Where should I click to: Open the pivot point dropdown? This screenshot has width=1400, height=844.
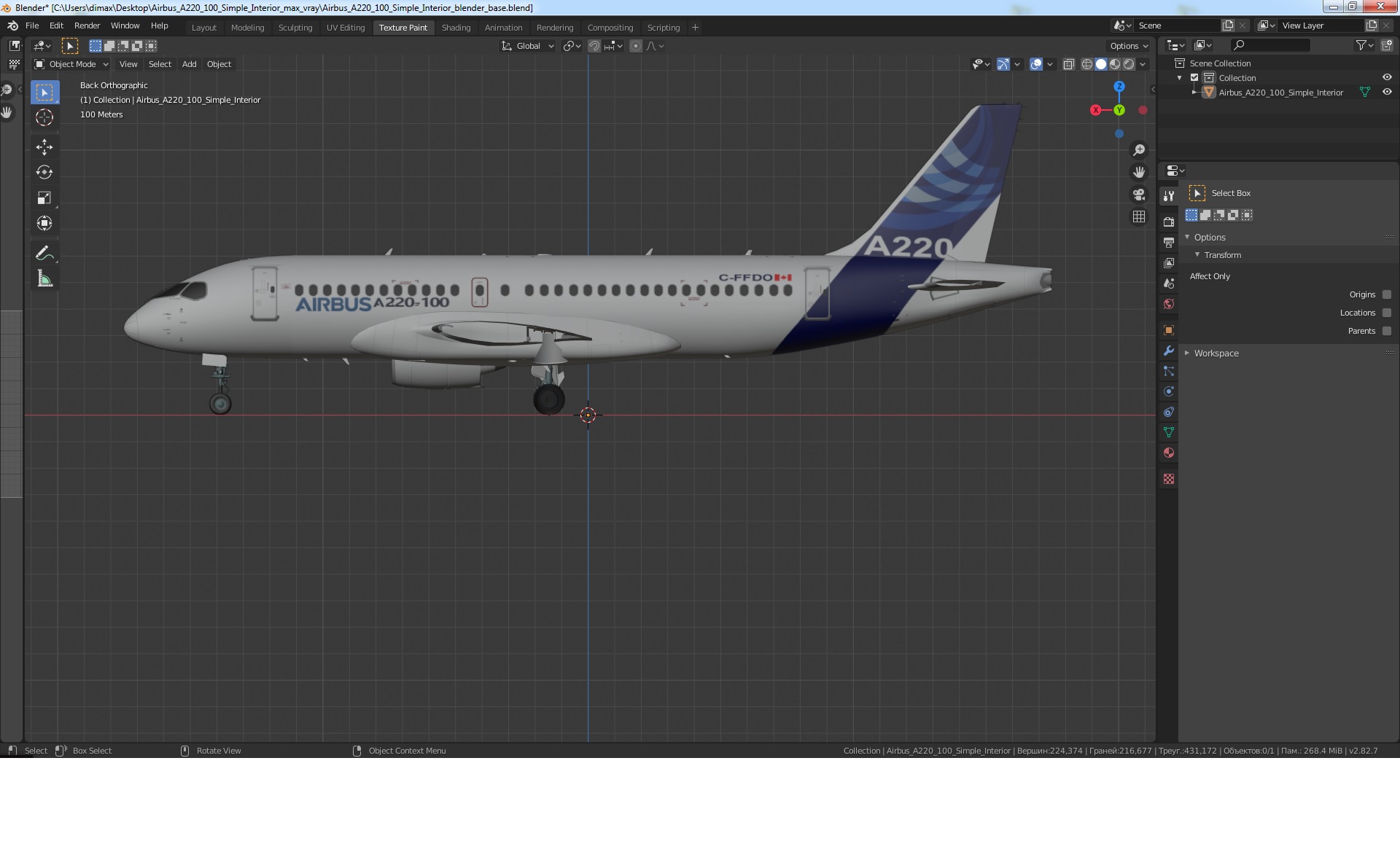(572, 46)
